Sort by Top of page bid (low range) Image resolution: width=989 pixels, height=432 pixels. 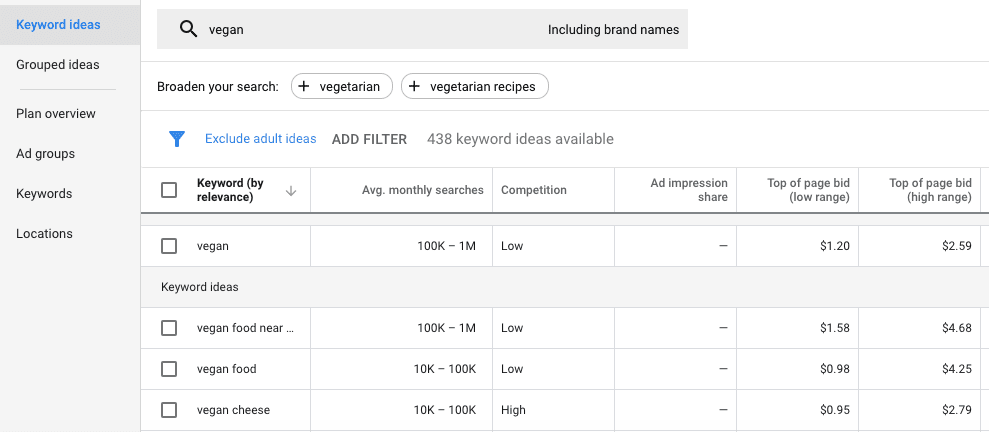coord(808,190)
